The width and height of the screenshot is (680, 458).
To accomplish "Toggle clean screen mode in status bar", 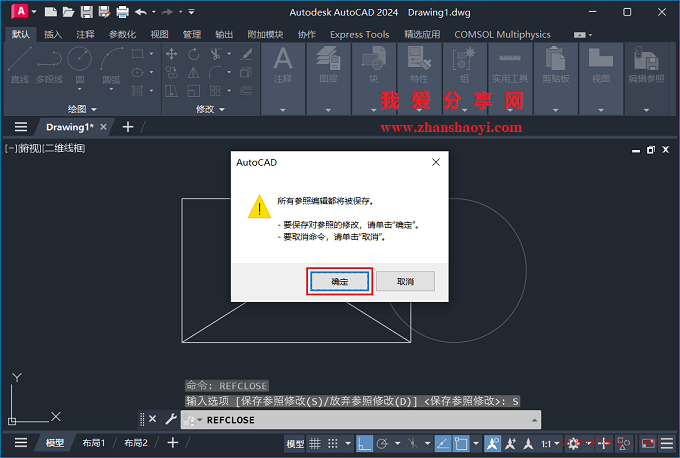I will (x=648, y=443).
